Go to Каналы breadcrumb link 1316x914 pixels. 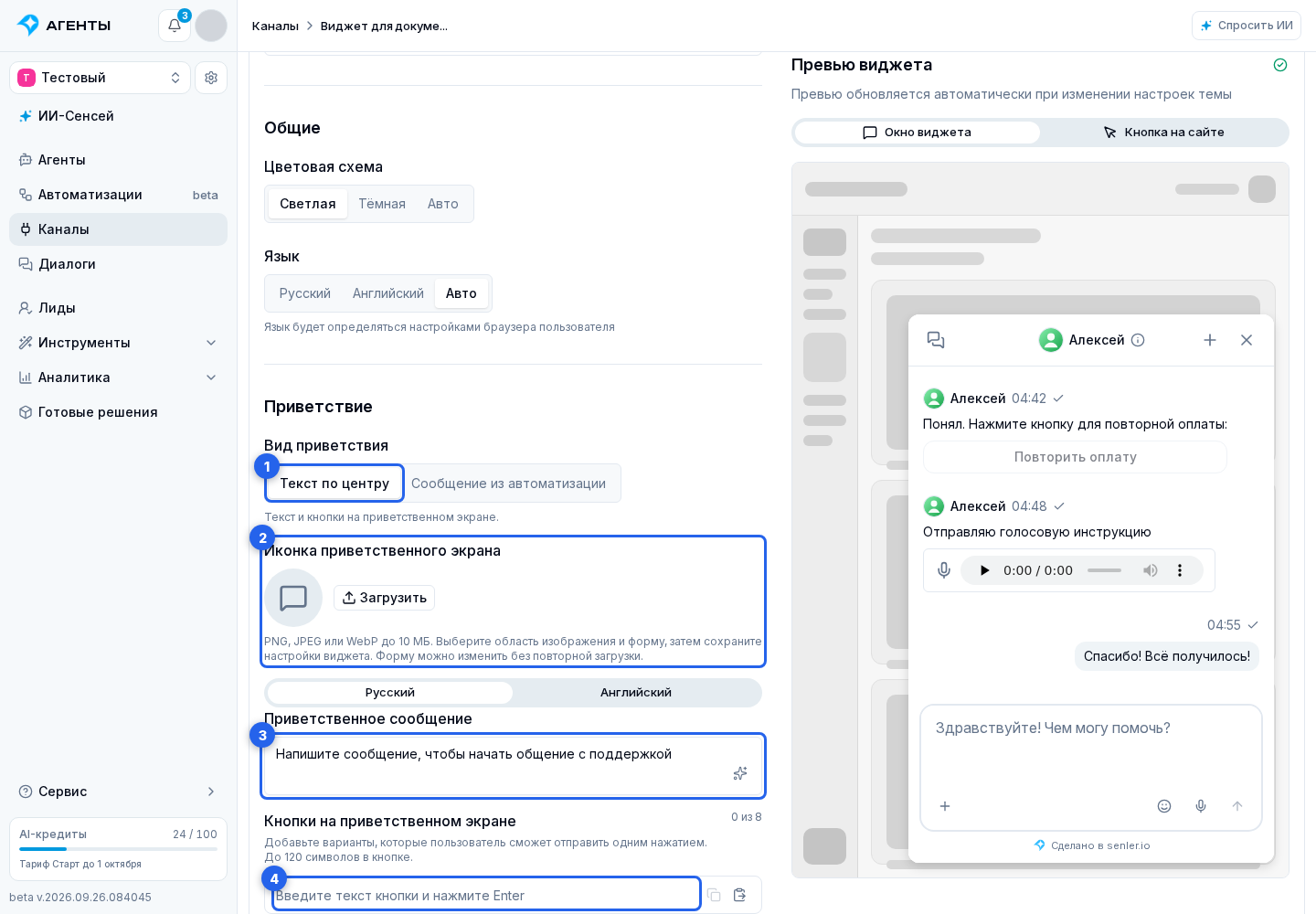pyautogui.click(x=275, y=26)
